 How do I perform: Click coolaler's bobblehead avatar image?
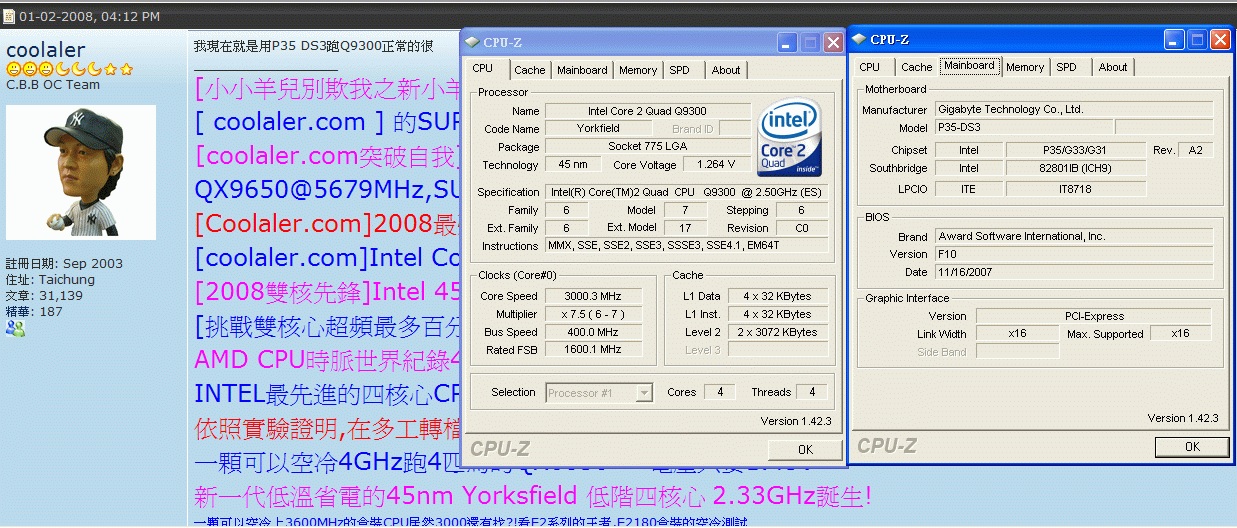(x=81, y=172)
